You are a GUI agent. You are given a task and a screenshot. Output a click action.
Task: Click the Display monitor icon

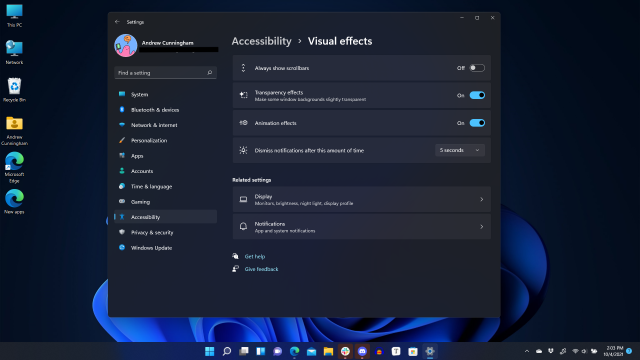click(x=243, y=199)
